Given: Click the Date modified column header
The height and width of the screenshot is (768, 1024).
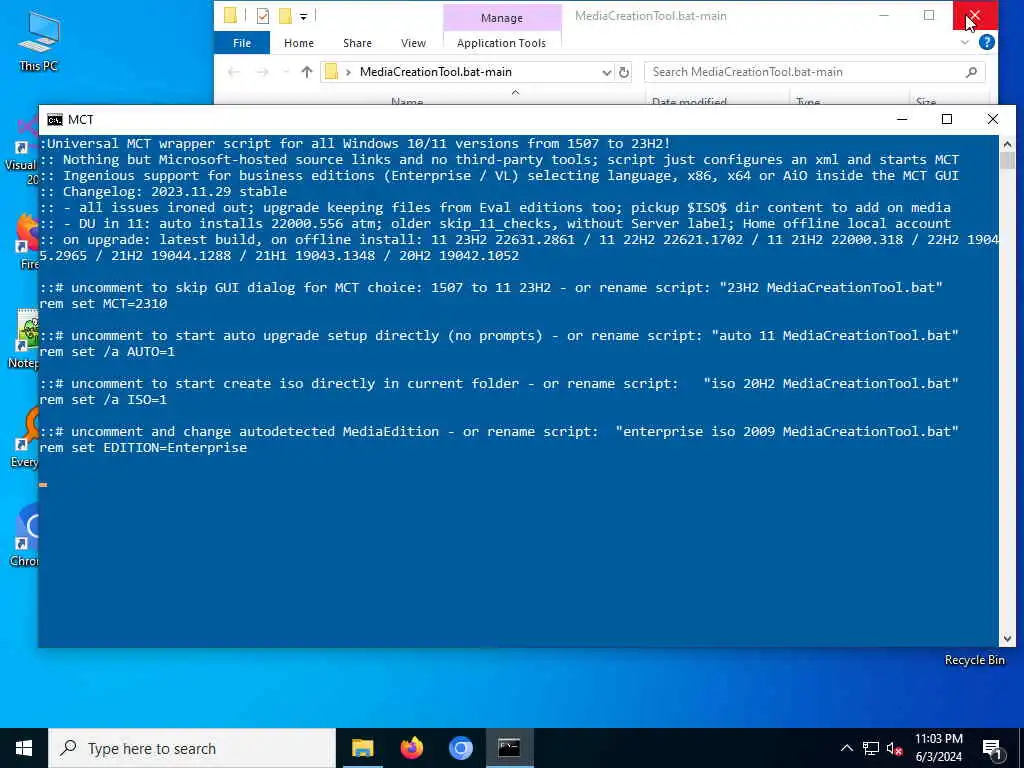Looking at the screenshot, I should coord(689,102).
